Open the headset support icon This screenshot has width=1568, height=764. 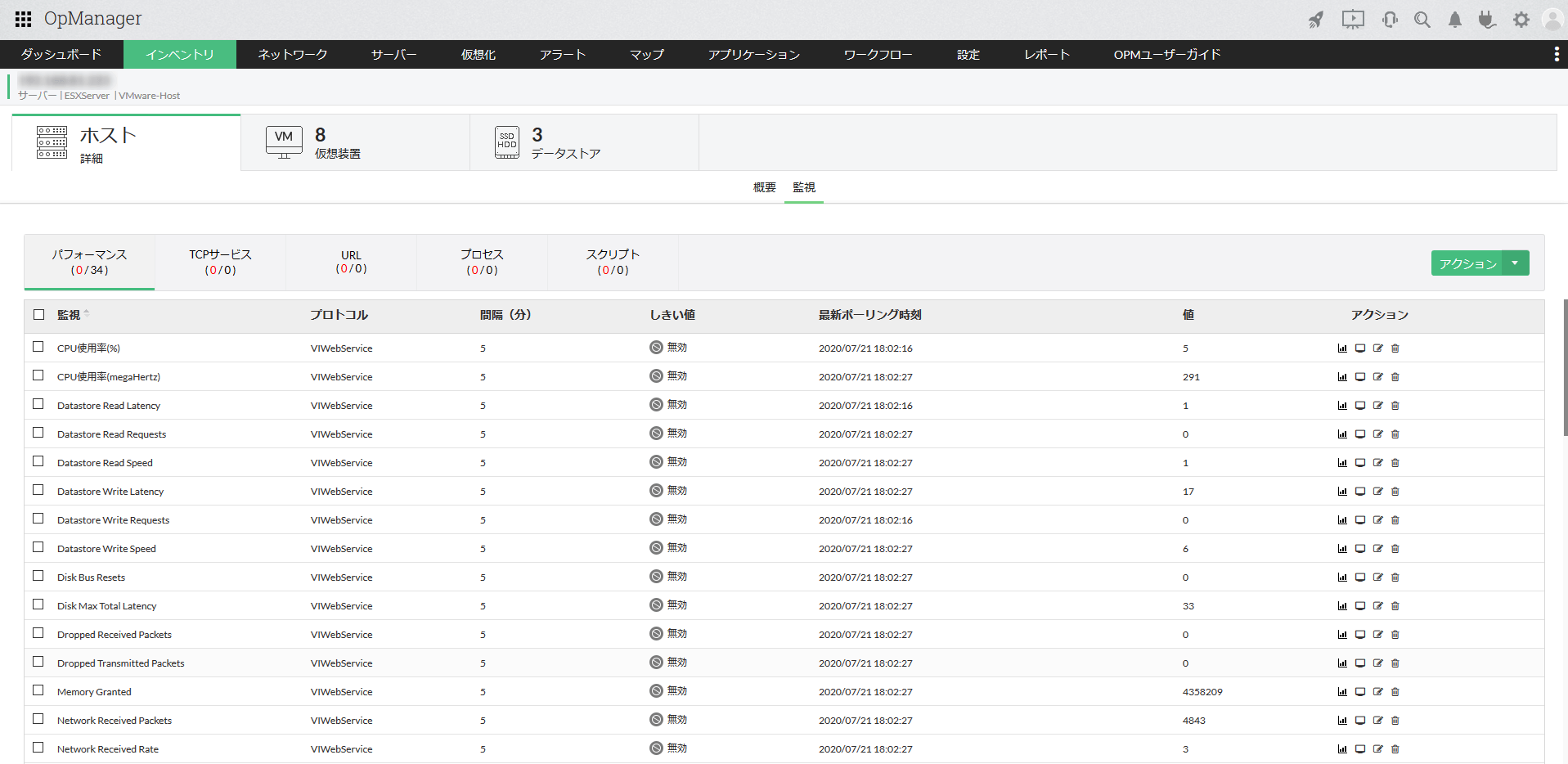point(1389,20)
